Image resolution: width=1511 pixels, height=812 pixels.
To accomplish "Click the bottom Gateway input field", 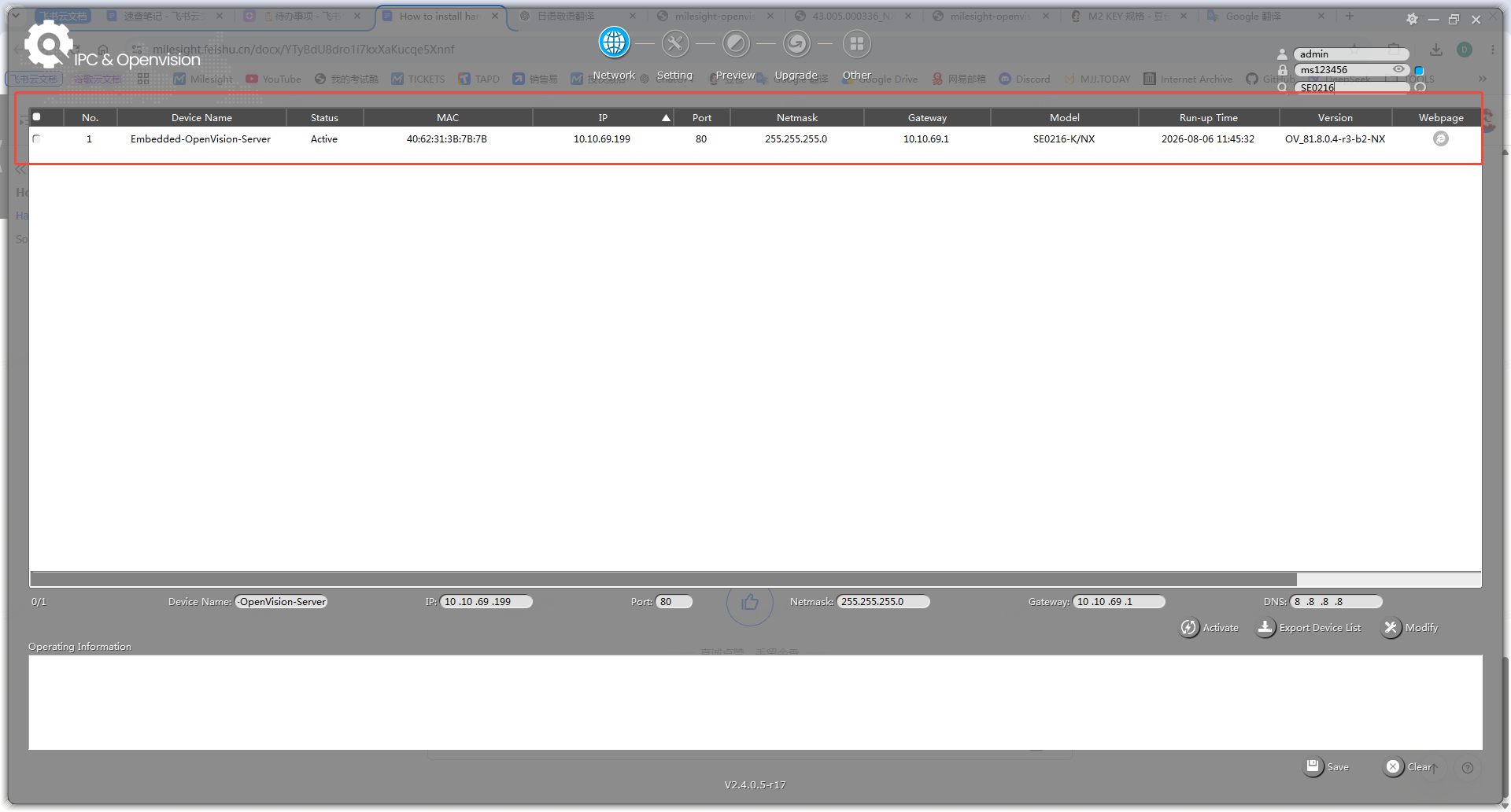I will point(1118,601).
